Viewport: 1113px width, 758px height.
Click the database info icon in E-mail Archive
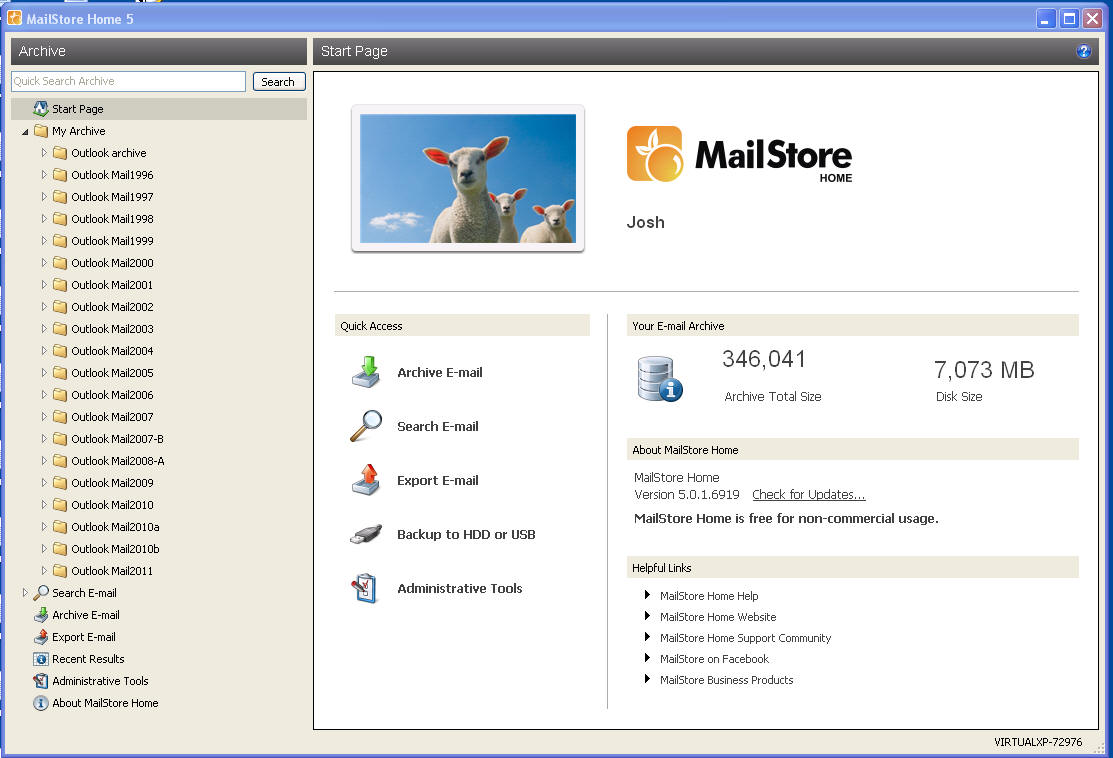click(x=659, y=379)
